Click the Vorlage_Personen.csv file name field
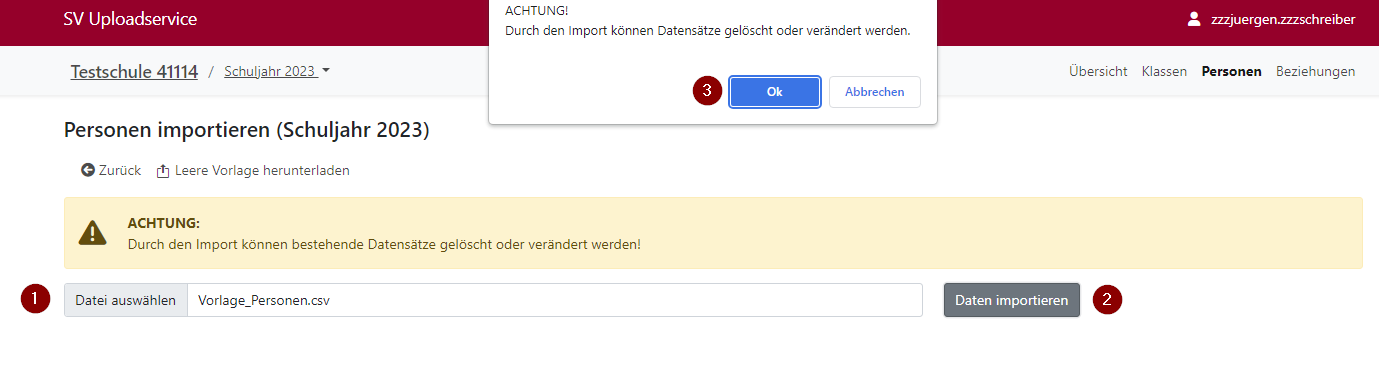Viewport: 1379px width, 372px height. [555, 300]
